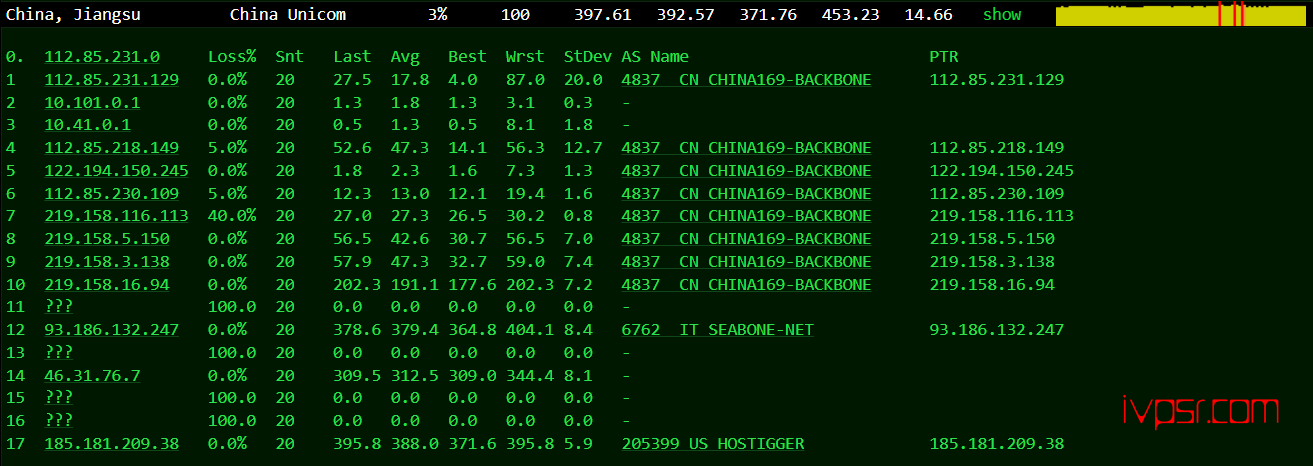Click the 388.0 Avg value at hop 17

click(415, 444)
